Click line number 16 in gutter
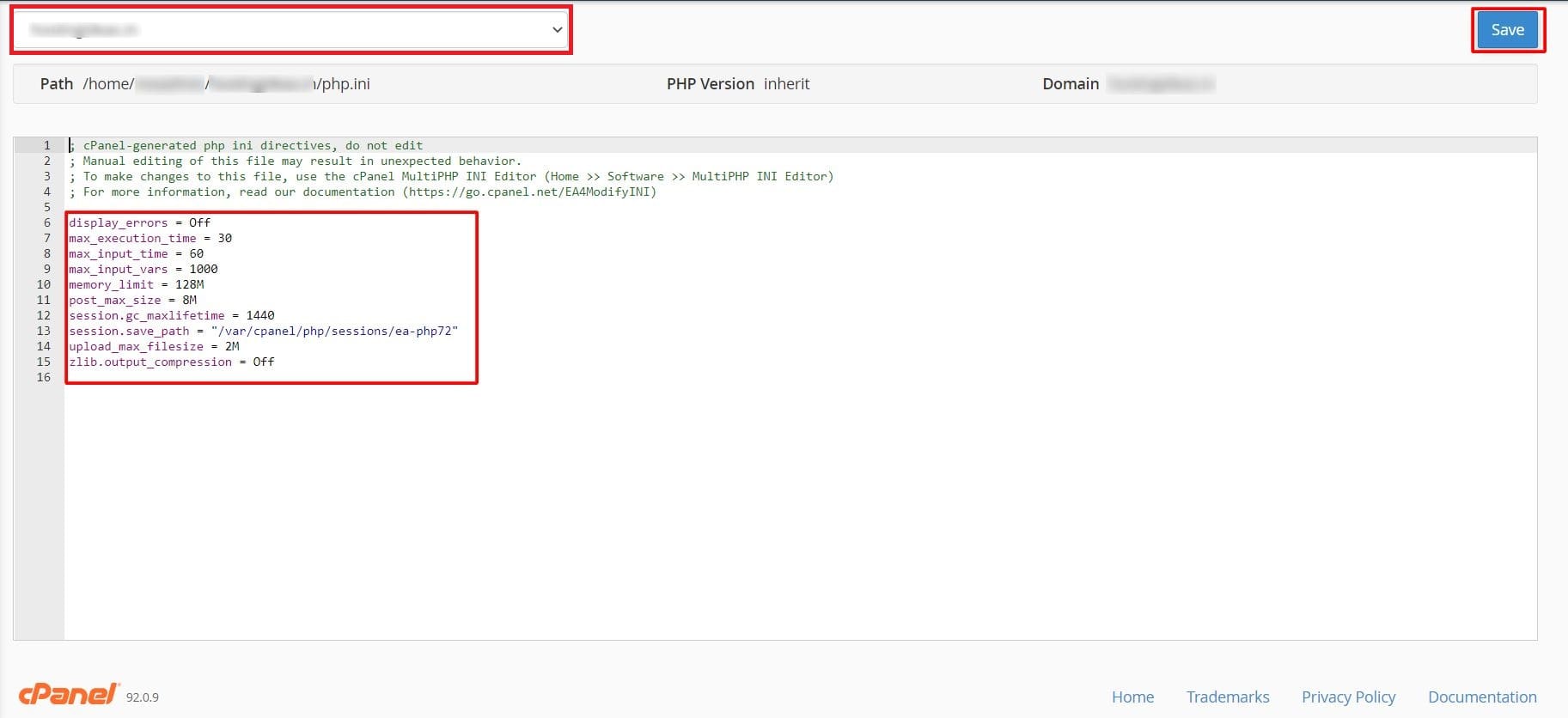This screenshot has width=1568, height=718. [x=44, y=377]
